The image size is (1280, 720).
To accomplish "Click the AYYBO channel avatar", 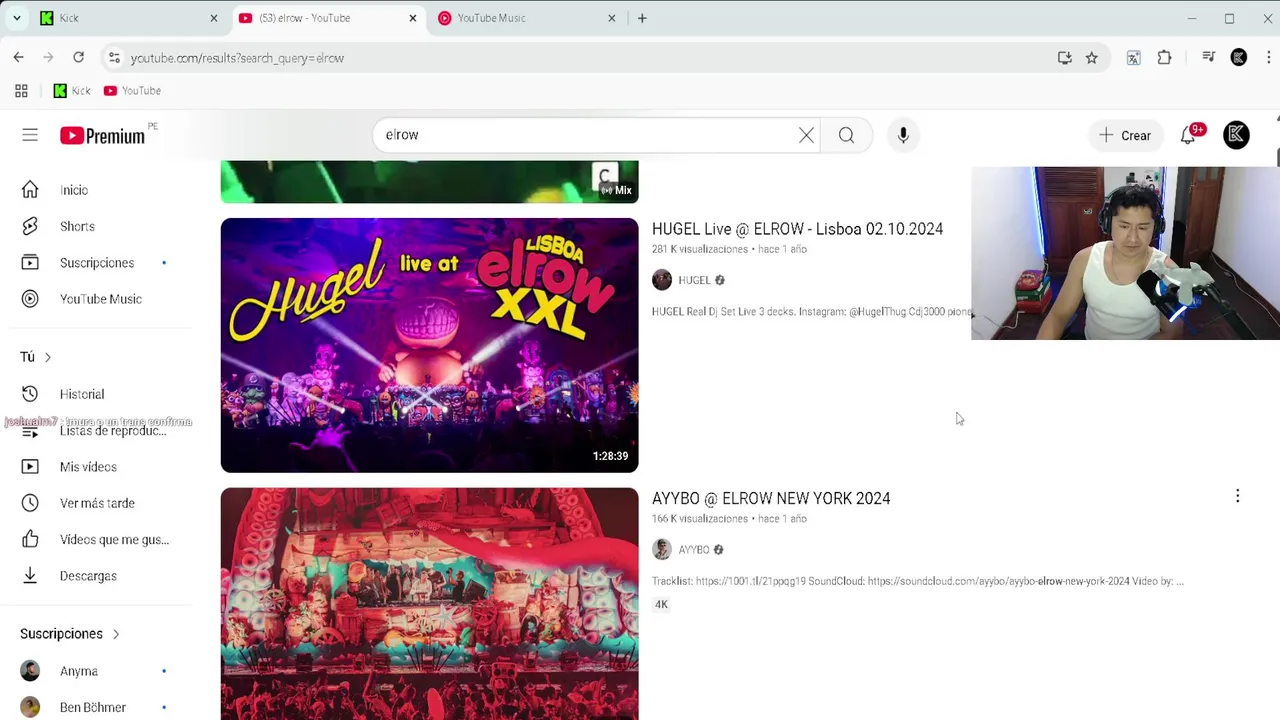I will click(x=662, y=550).
